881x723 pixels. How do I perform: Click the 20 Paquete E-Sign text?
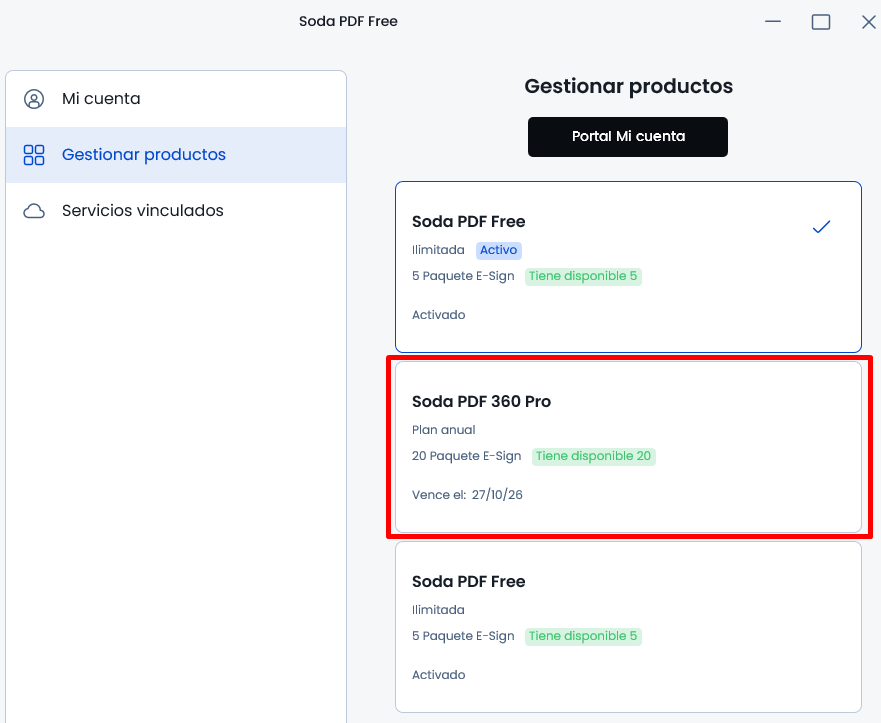[466, 456]
